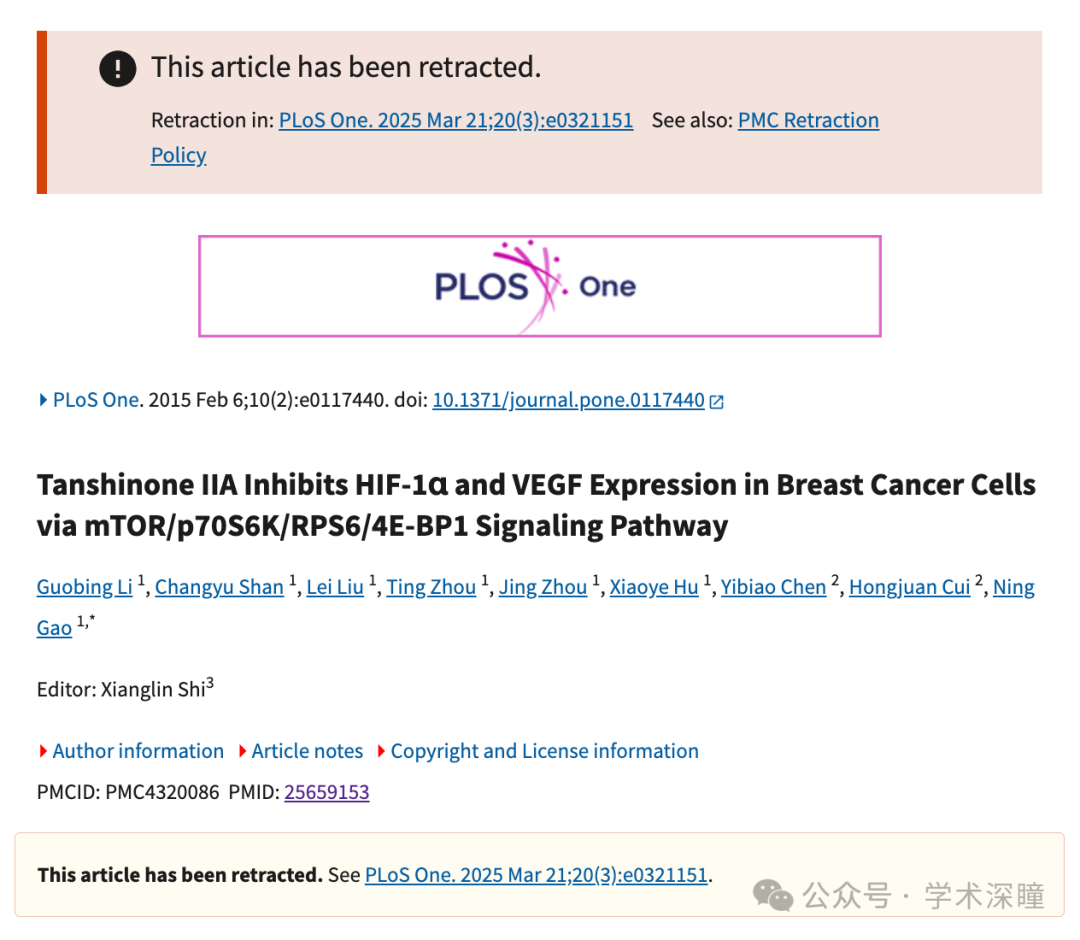Viewport: 1080px width, 940px height.
Task: Click author name Lei Liu
Action: pyautogui.click(x=335, y=587)
